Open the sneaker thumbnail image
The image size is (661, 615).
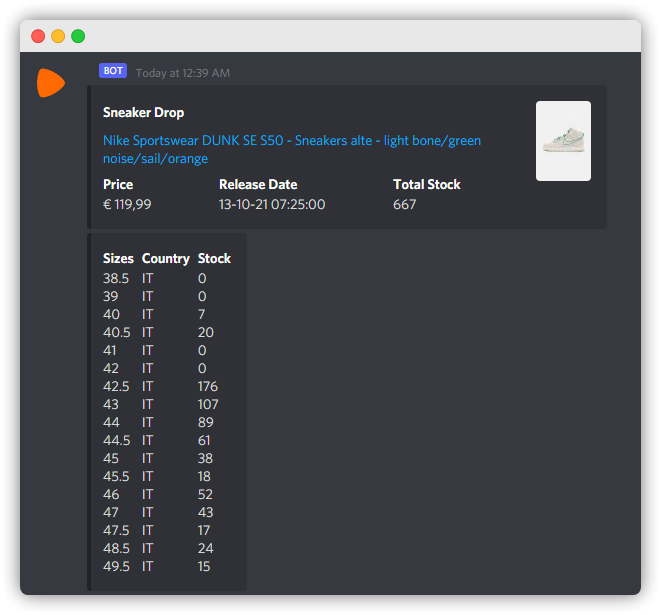click(x=563, y=141)
